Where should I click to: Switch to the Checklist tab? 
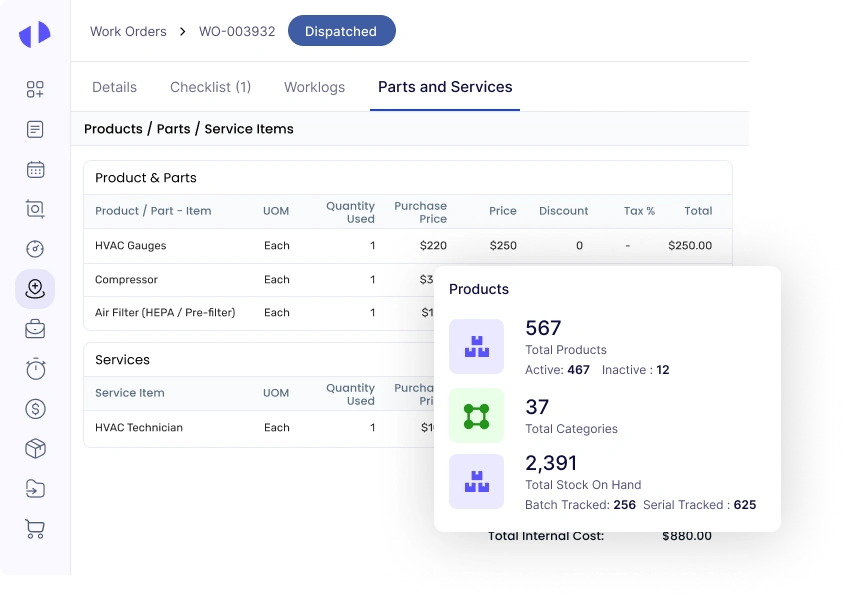(210, 87)
